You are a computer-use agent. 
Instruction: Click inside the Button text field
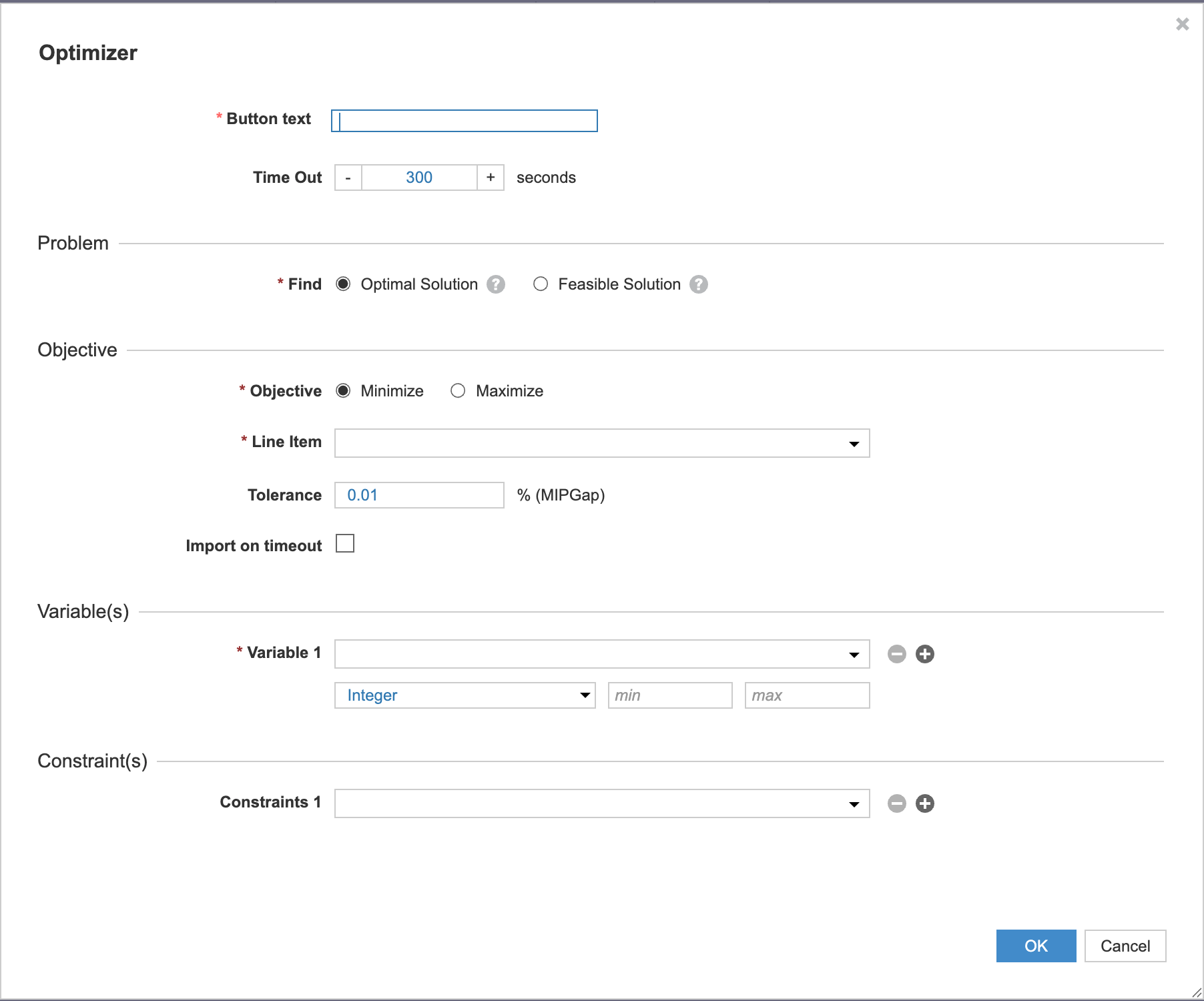464,121
